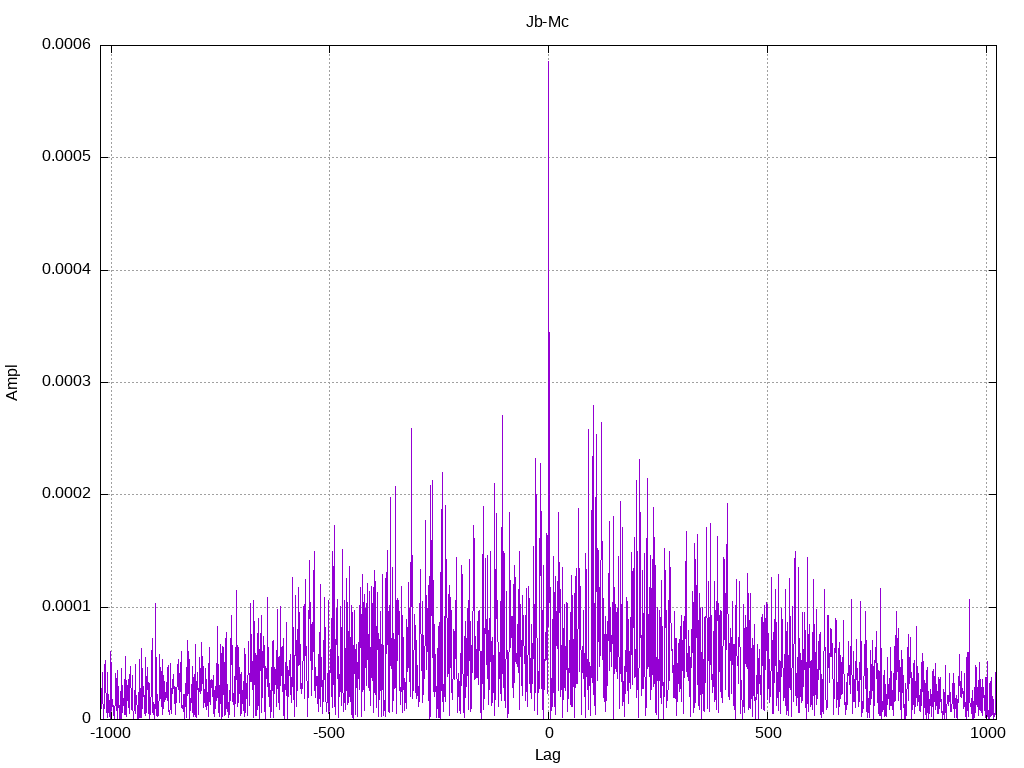
Task: Click the tip of the tallest central peak
Action: [549, 61]
